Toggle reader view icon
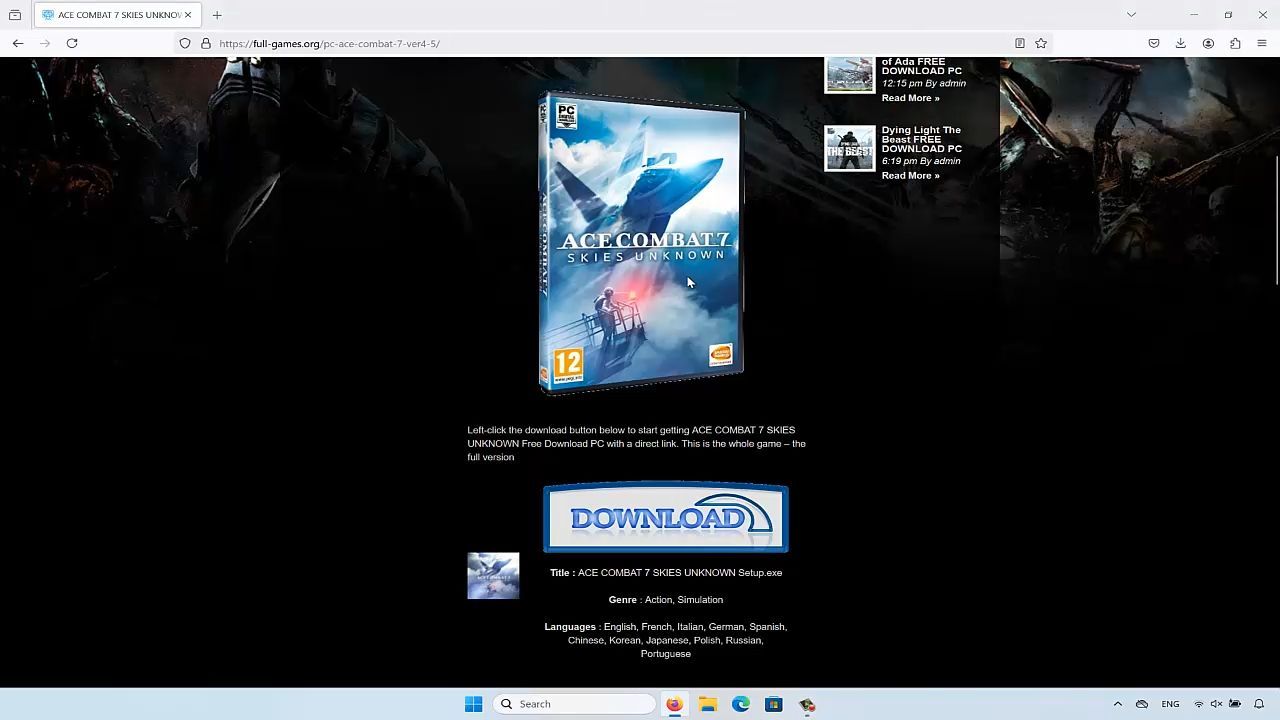Viewport: 1280px width, 720px height. point(1019,43)
